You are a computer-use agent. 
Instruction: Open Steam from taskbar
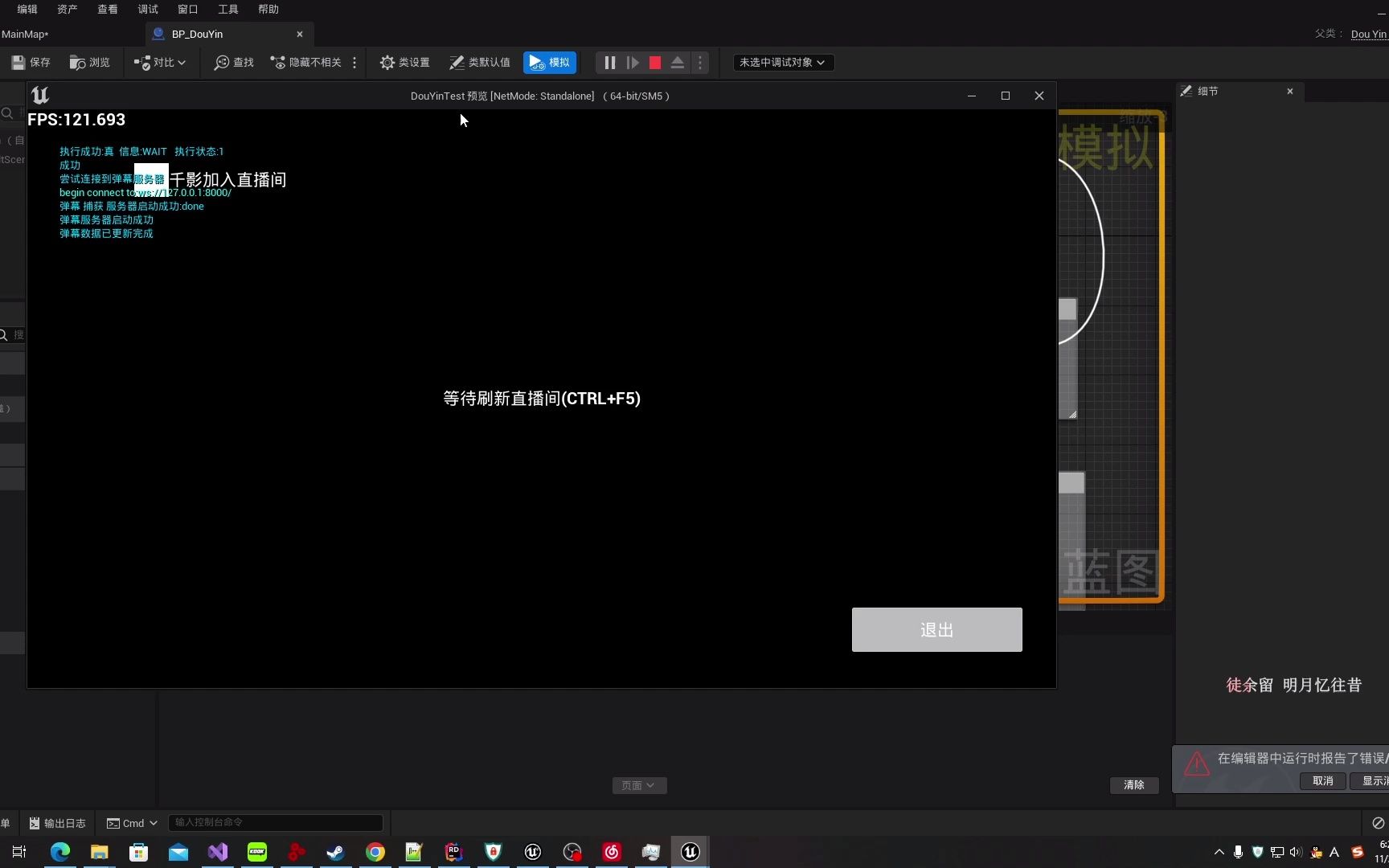[336, 852]
